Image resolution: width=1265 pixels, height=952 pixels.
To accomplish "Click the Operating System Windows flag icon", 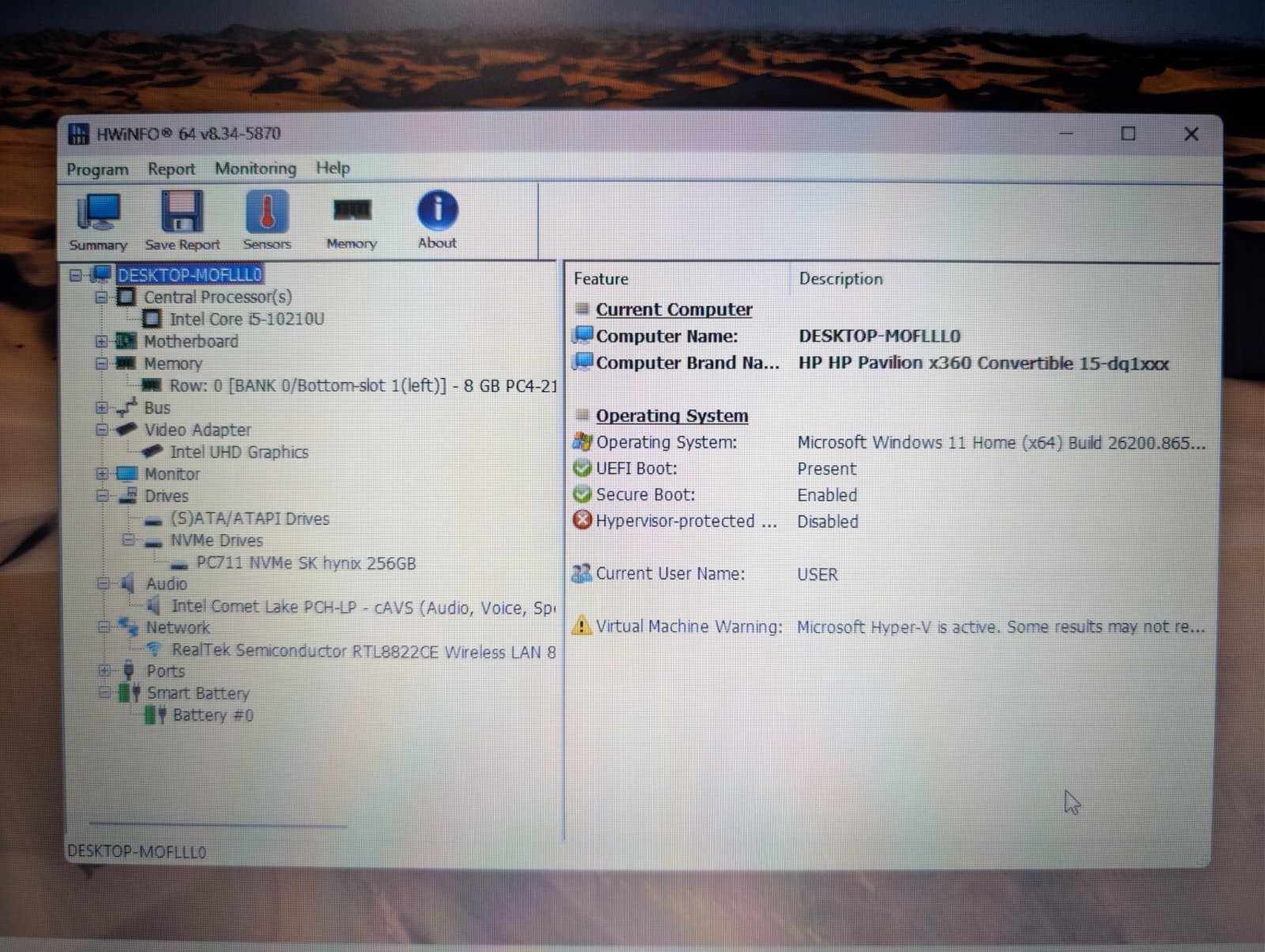I will point(582,441).
